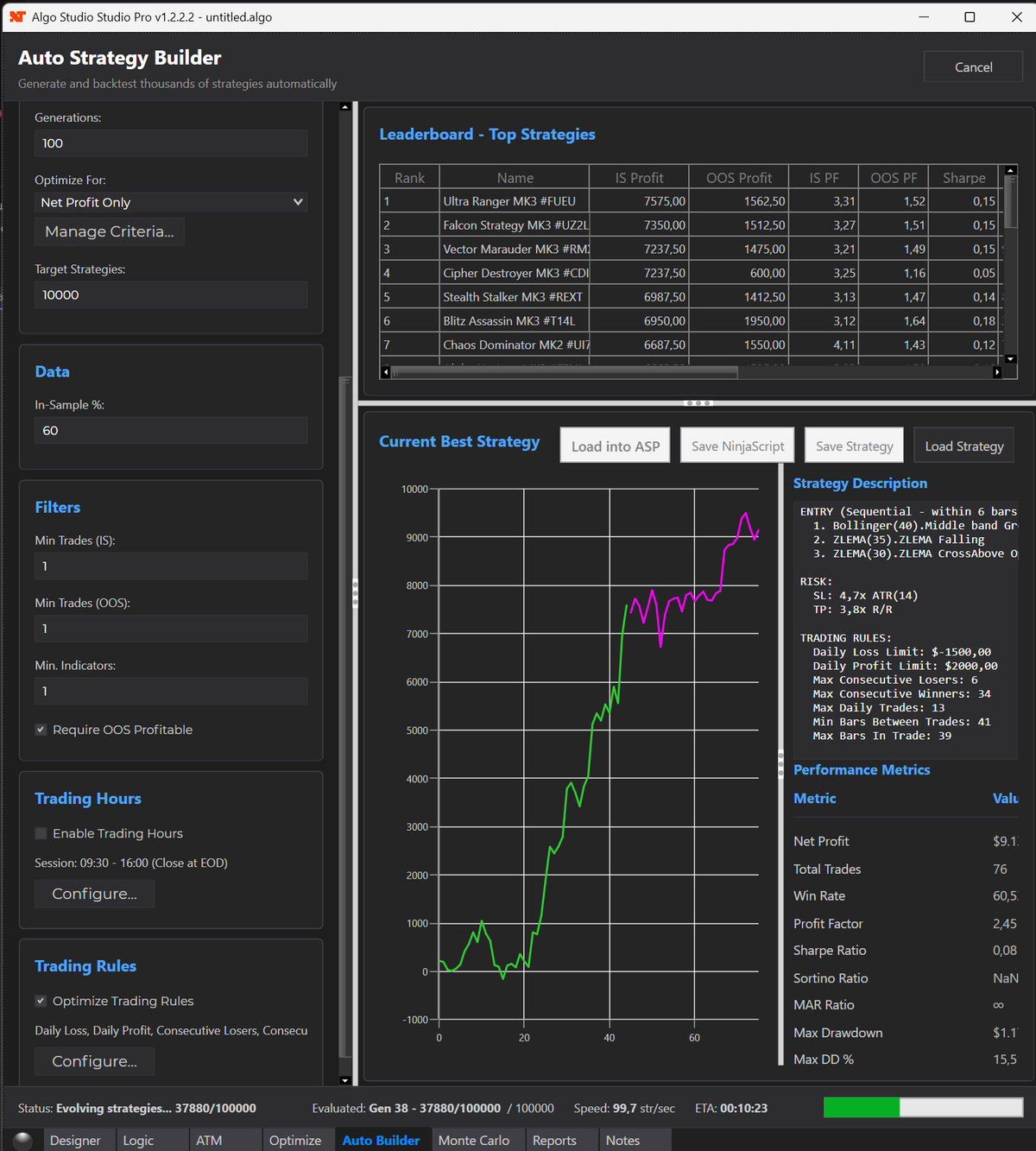The width and height of the screenshot is (1036, 1151).
Task: Click the Target Strategies input field
Action: 171,294
